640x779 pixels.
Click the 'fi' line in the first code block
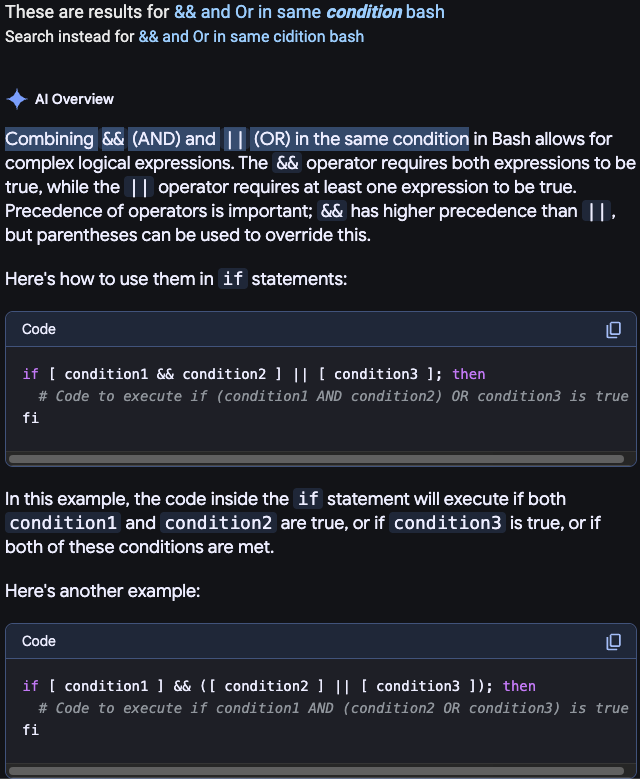[31, 418]
